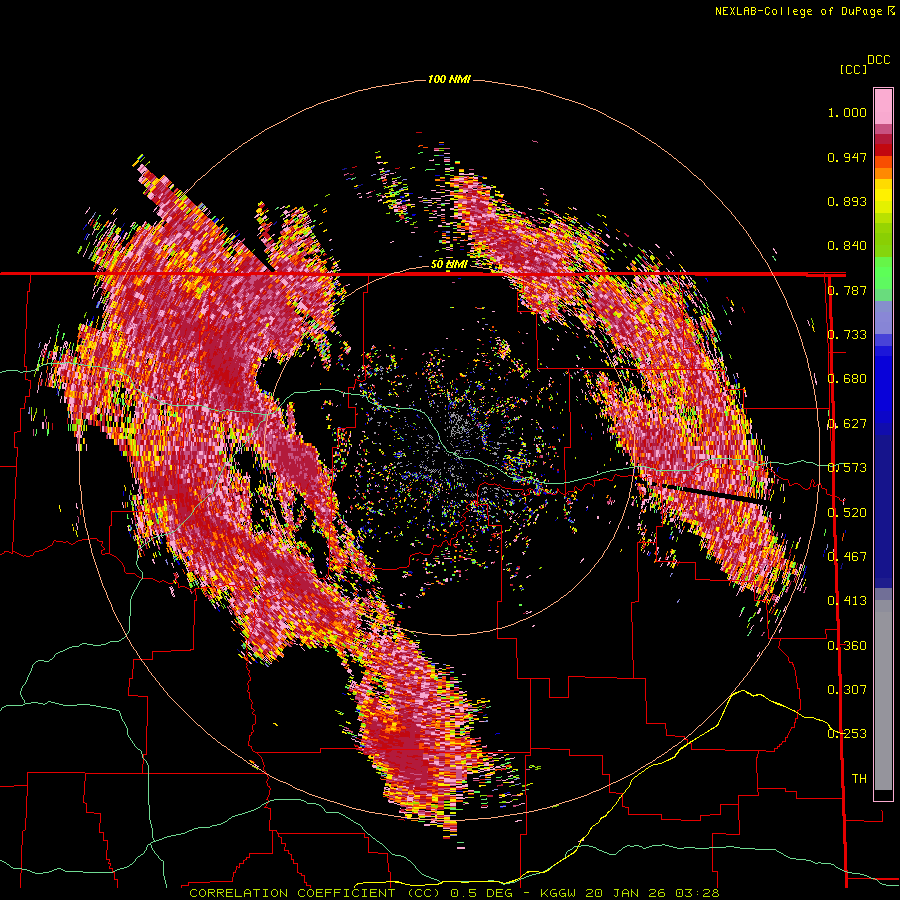900x900 pixels.
Task: Click the KGGW station identifier
Action: 558,893
